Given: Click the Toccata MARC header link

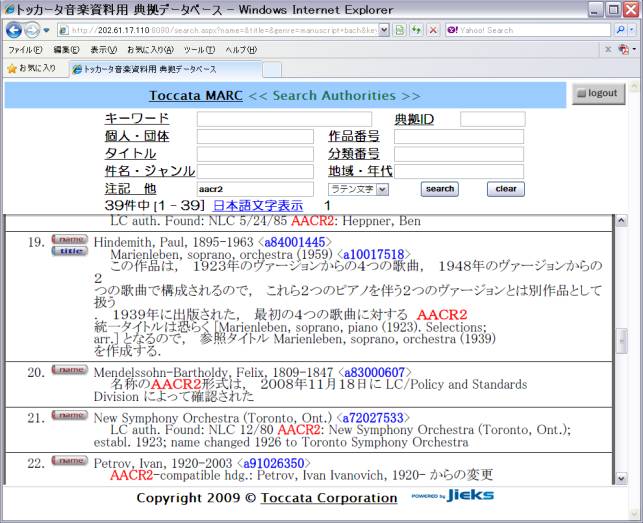Looking at the screenshot, I should tap(196, 96).
